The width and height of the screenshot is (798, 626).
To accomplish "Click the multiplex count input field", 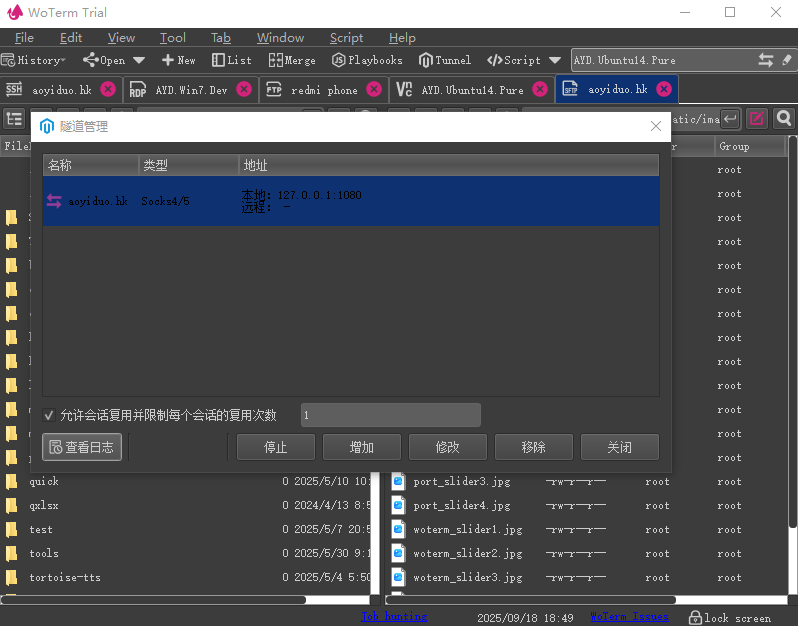I will (390, 415).
